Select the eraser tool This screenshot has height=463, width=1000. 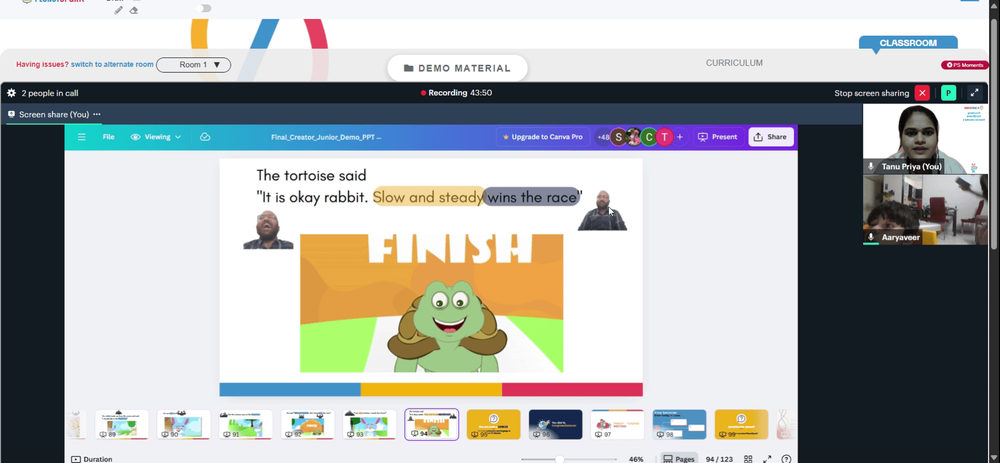click(134, 10)
